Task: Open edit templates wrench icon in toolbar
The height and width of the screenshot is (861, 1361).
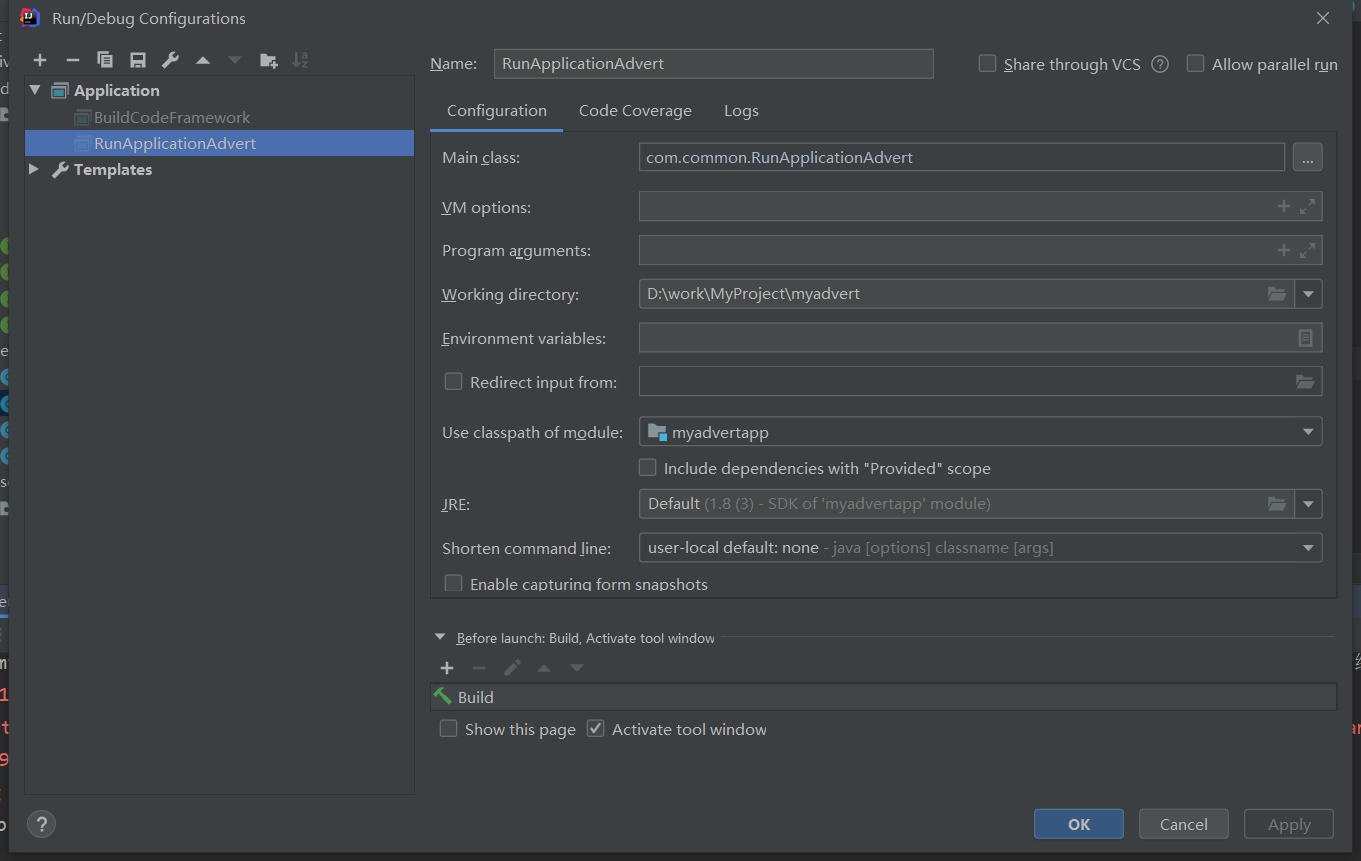Action: [170, 61]
